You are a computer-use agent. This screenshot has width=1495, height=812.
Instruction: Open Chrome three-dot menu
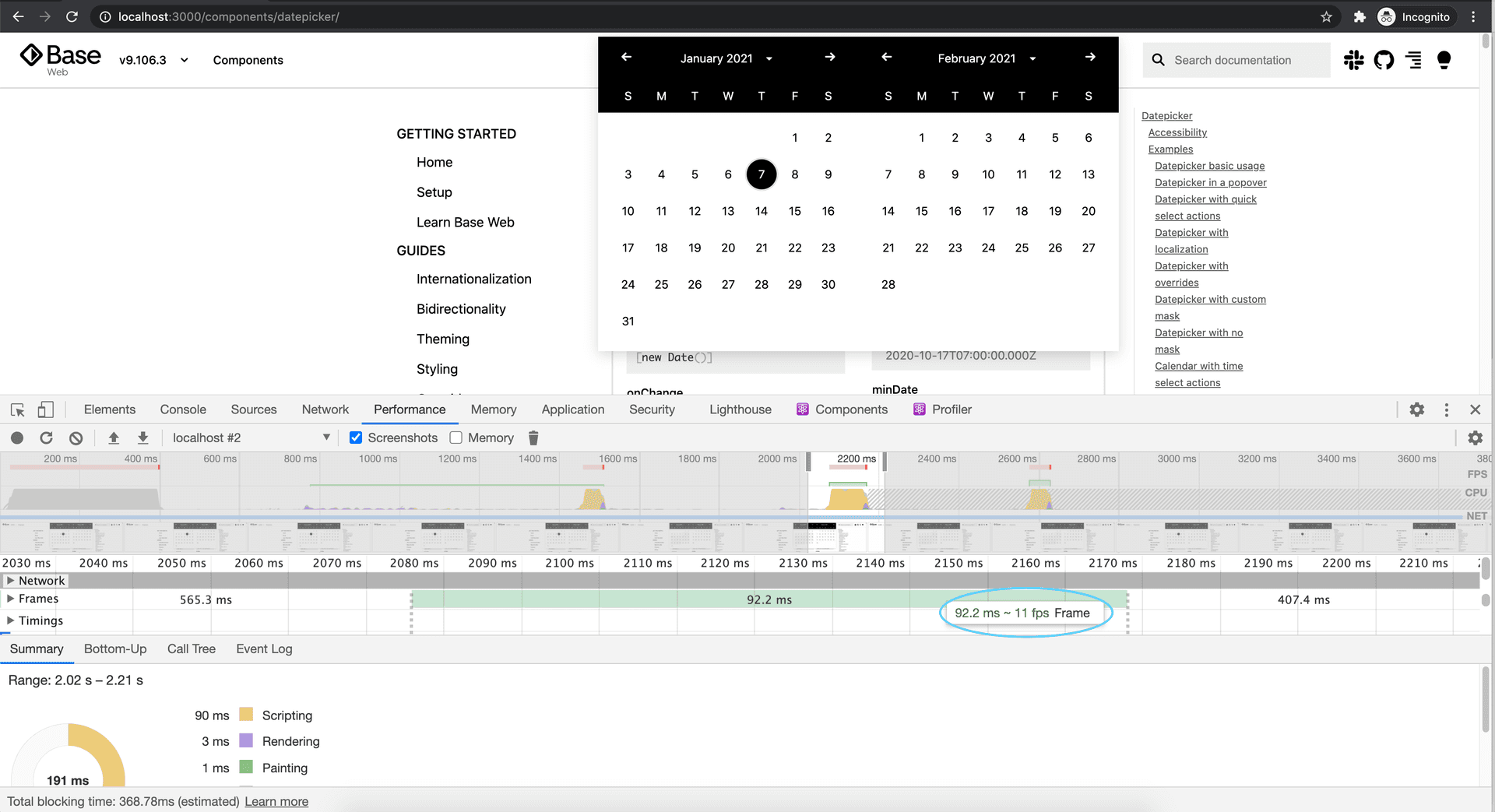(x=1473, y=16)
